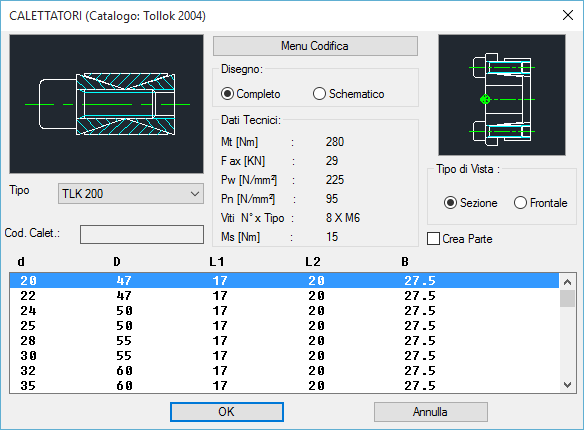The height and width of the screenshot is (430, 584).
Task: Open the Menu Codifica button
Action: pyautogui.click(x=315, y=46)
